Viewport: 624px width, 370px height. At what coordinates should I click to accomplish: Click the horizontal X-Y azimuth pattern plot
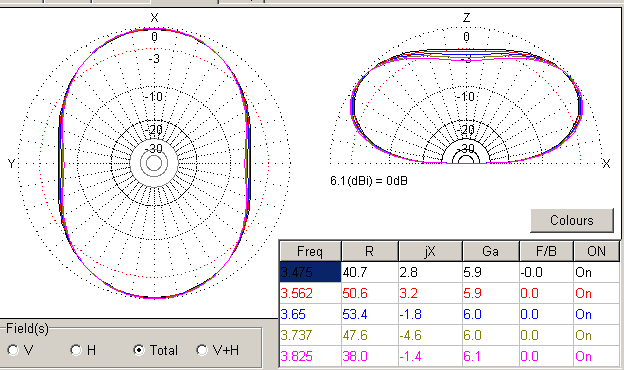click(x=154, y=163)
